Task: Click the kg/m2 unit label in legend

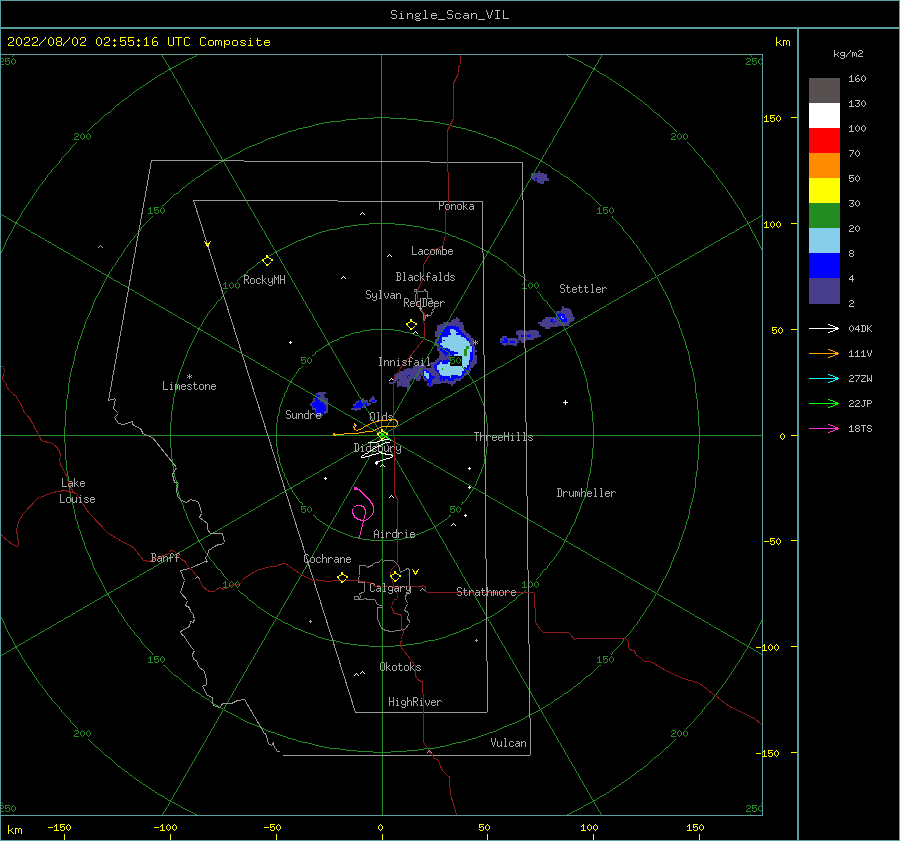Action: tap(848, 54)
